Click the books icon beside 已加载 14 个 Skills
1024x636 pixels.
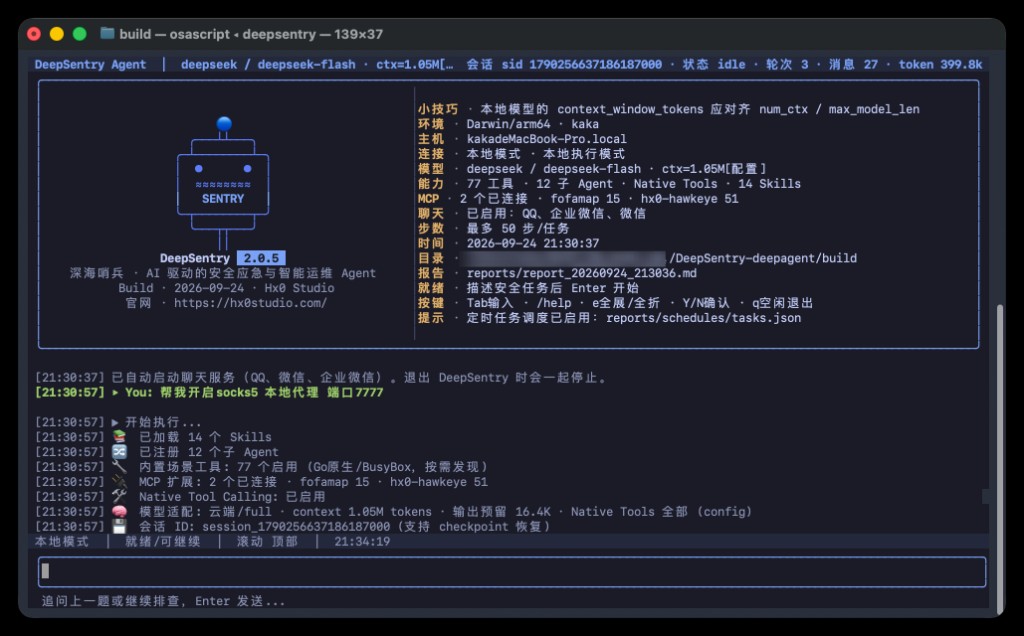(119, 437)
